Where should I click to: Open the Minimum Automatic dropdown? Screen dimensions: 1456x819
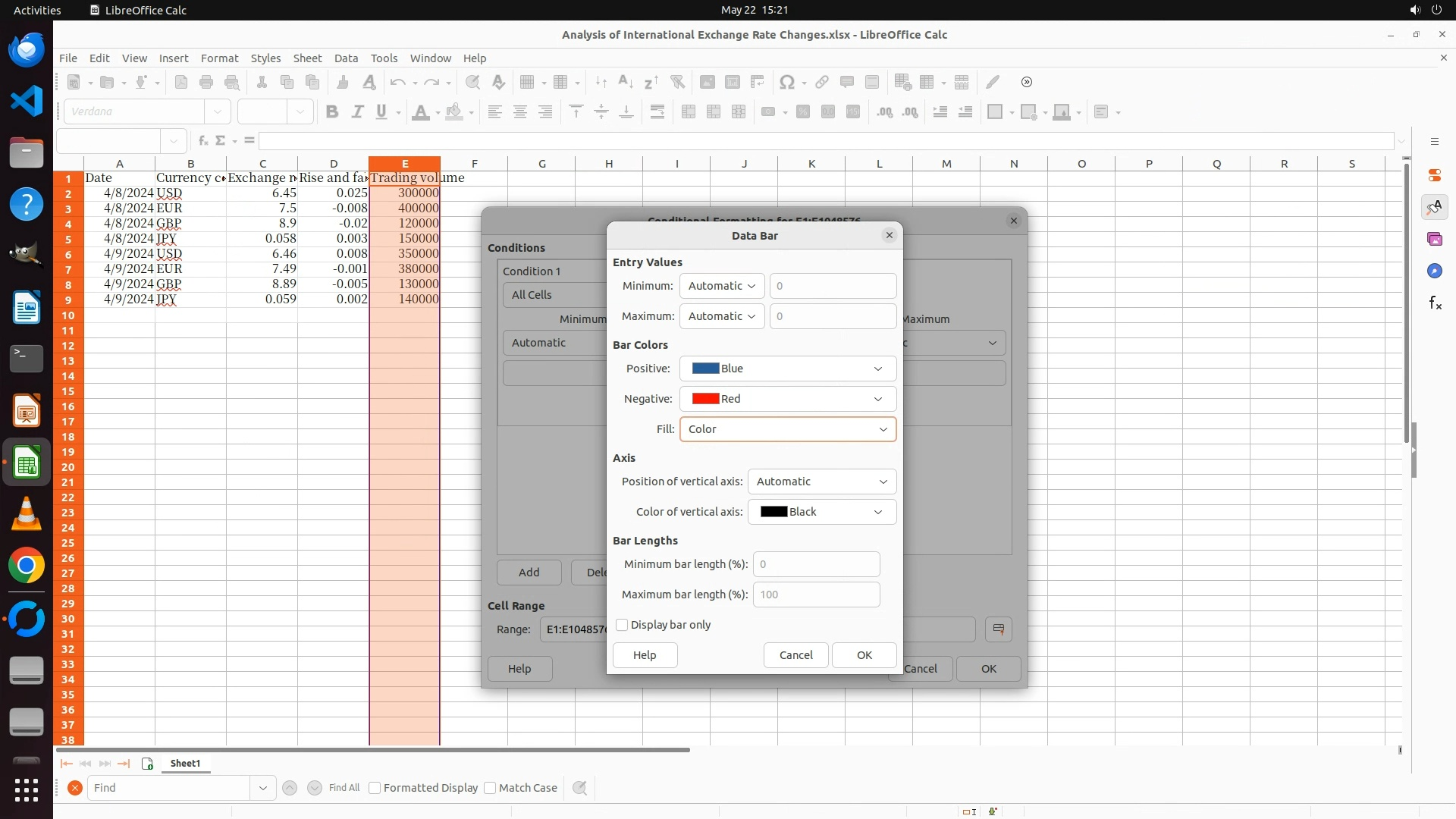(721, 286)
